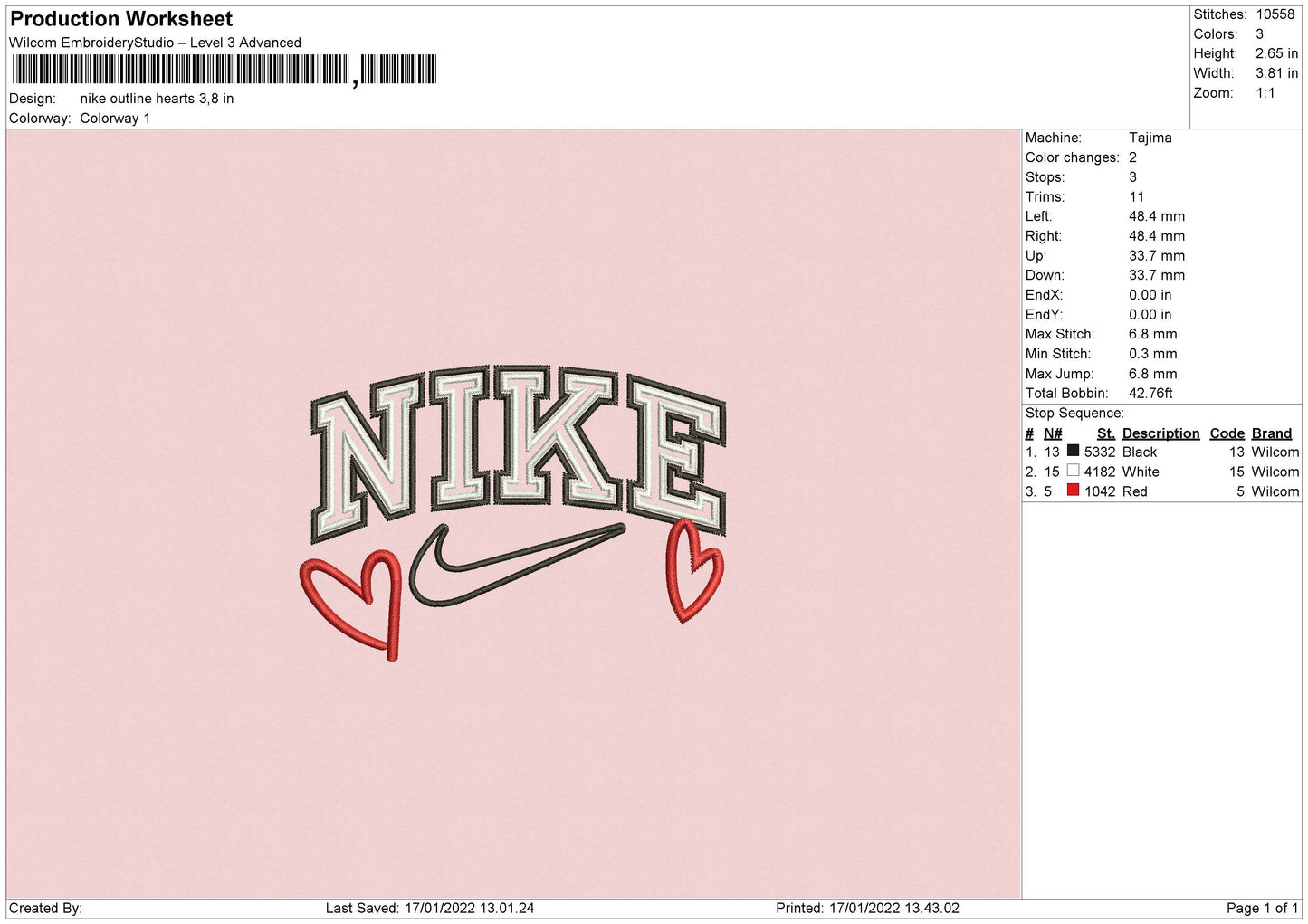
Task: Click the N# column header
Action: [1053, 433]
